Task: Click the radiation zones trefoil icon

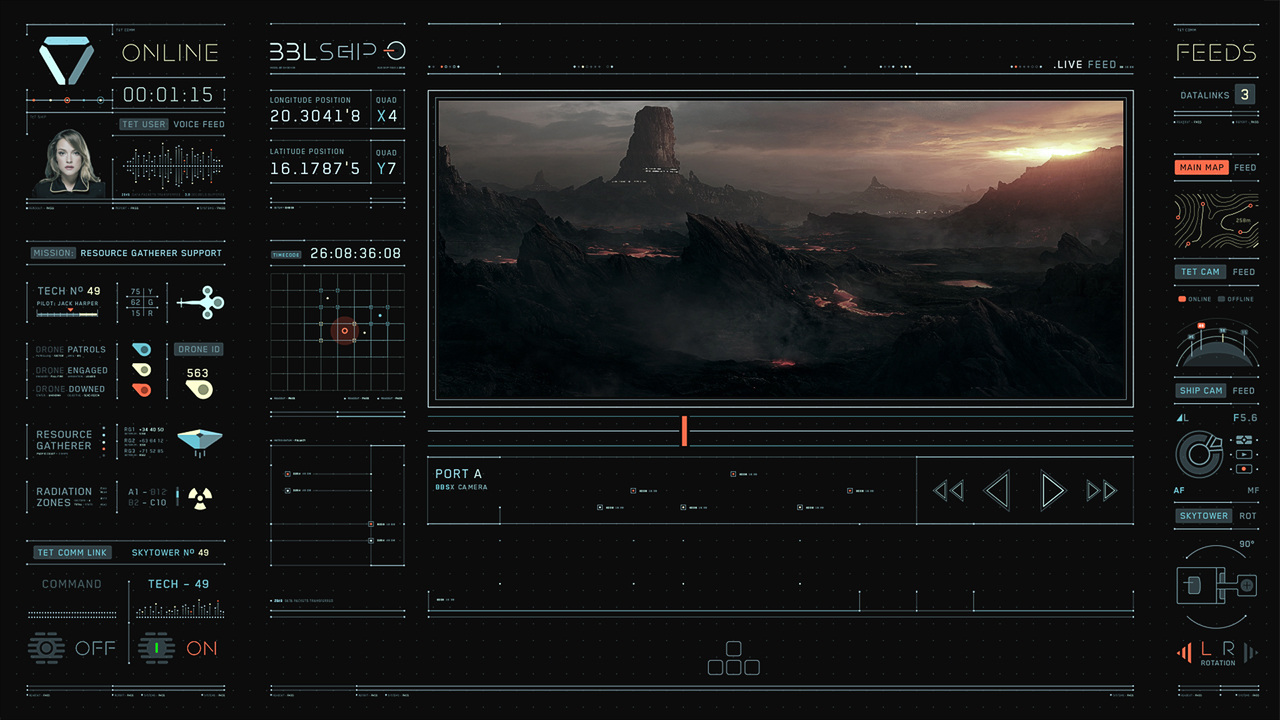Action: click(x=199, y=497)
